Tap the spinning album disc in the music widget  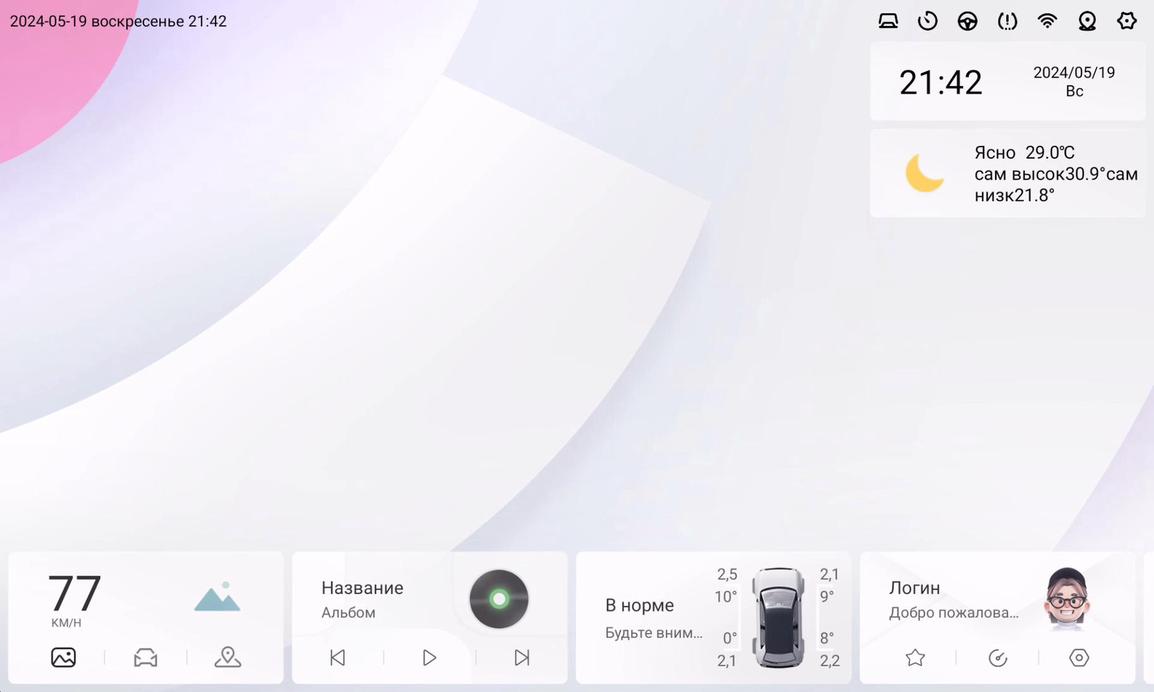tap(498, 599)
